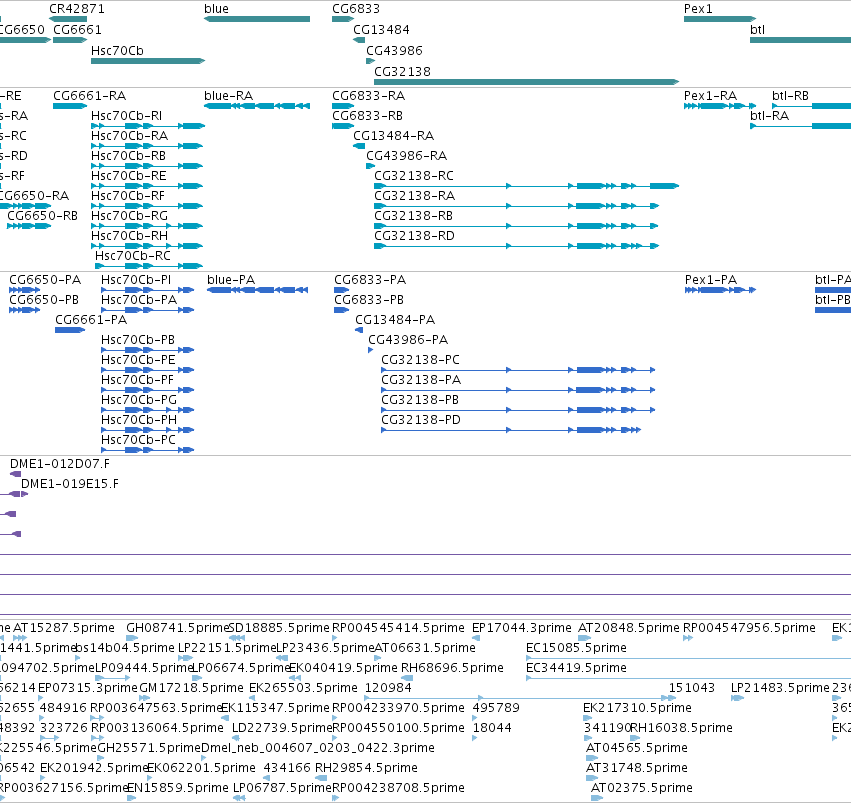Select protein Hsc70Cb-PI
This screenshot has width=851, height=803.
point(148,290)
